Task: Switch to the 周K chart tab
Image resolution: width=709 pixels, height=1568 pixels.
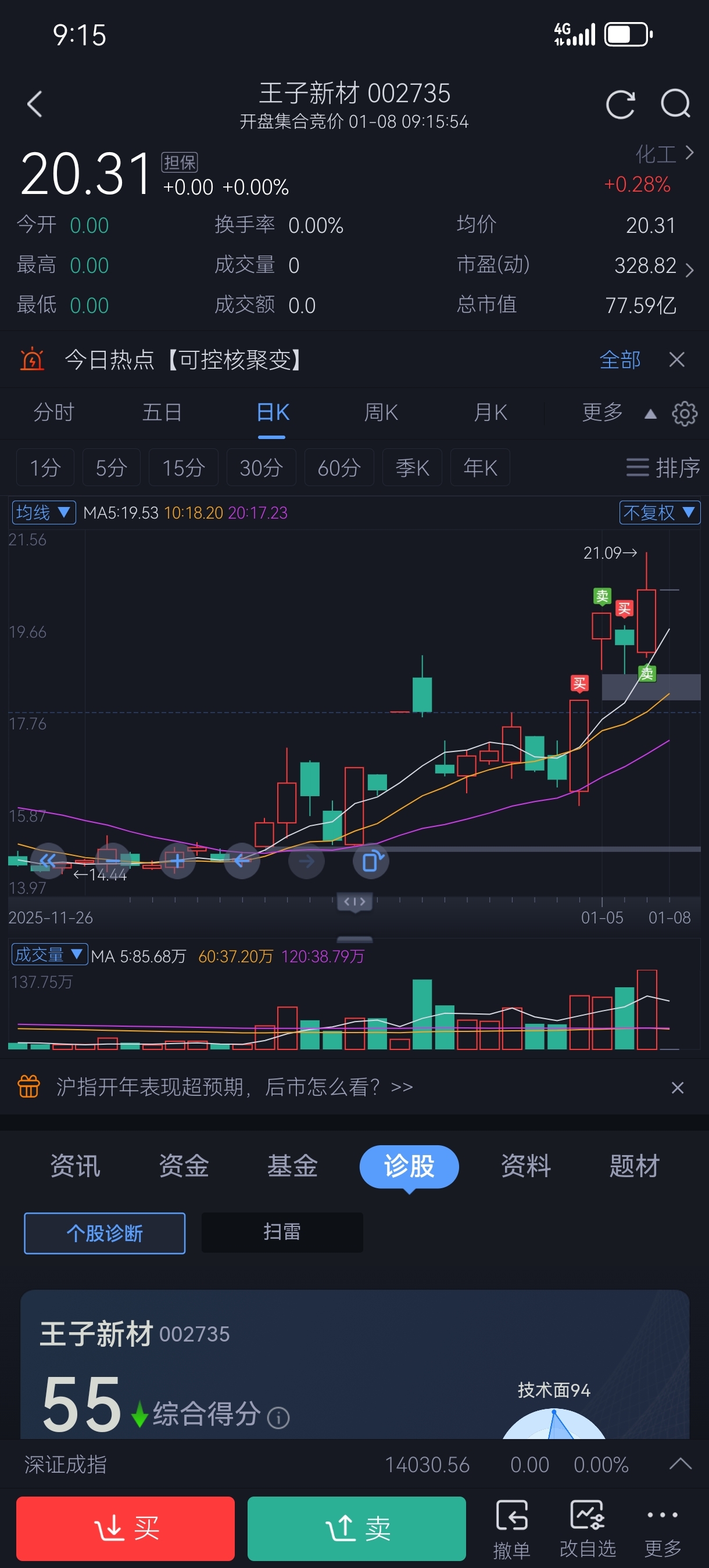Action: (381, 413)
